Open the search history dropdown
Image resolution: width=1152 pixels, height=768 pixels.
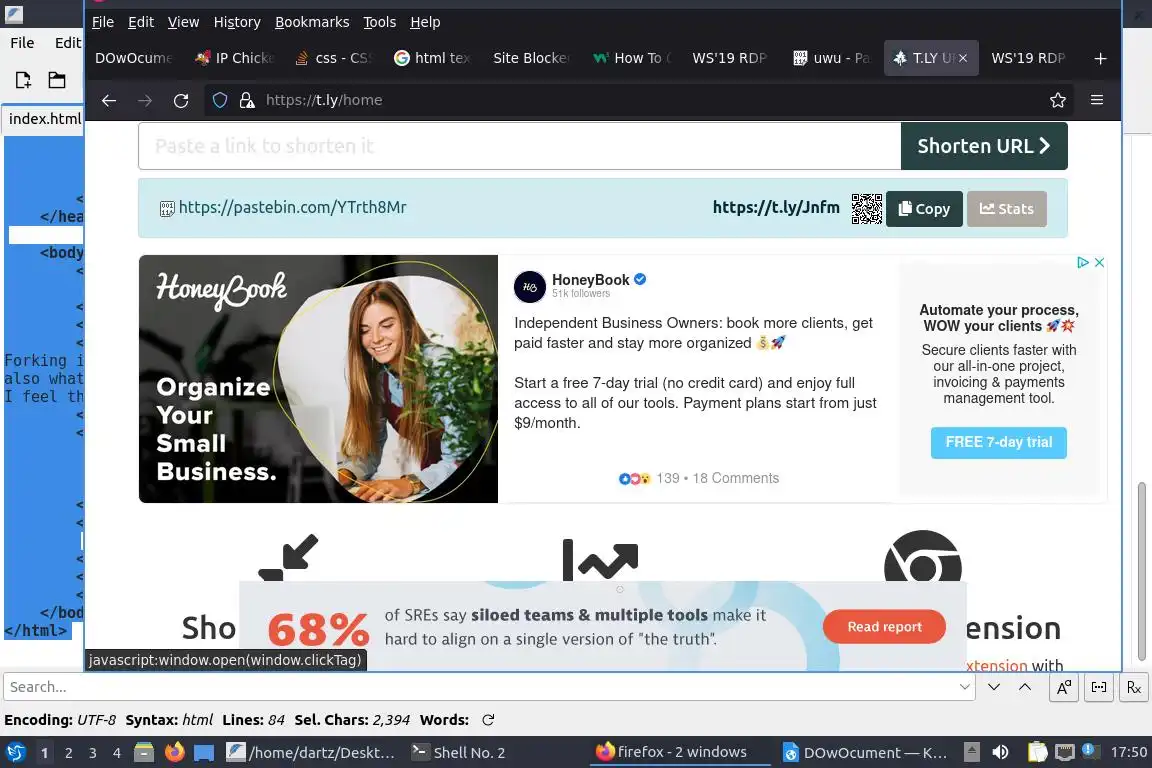tap(964, 687)
